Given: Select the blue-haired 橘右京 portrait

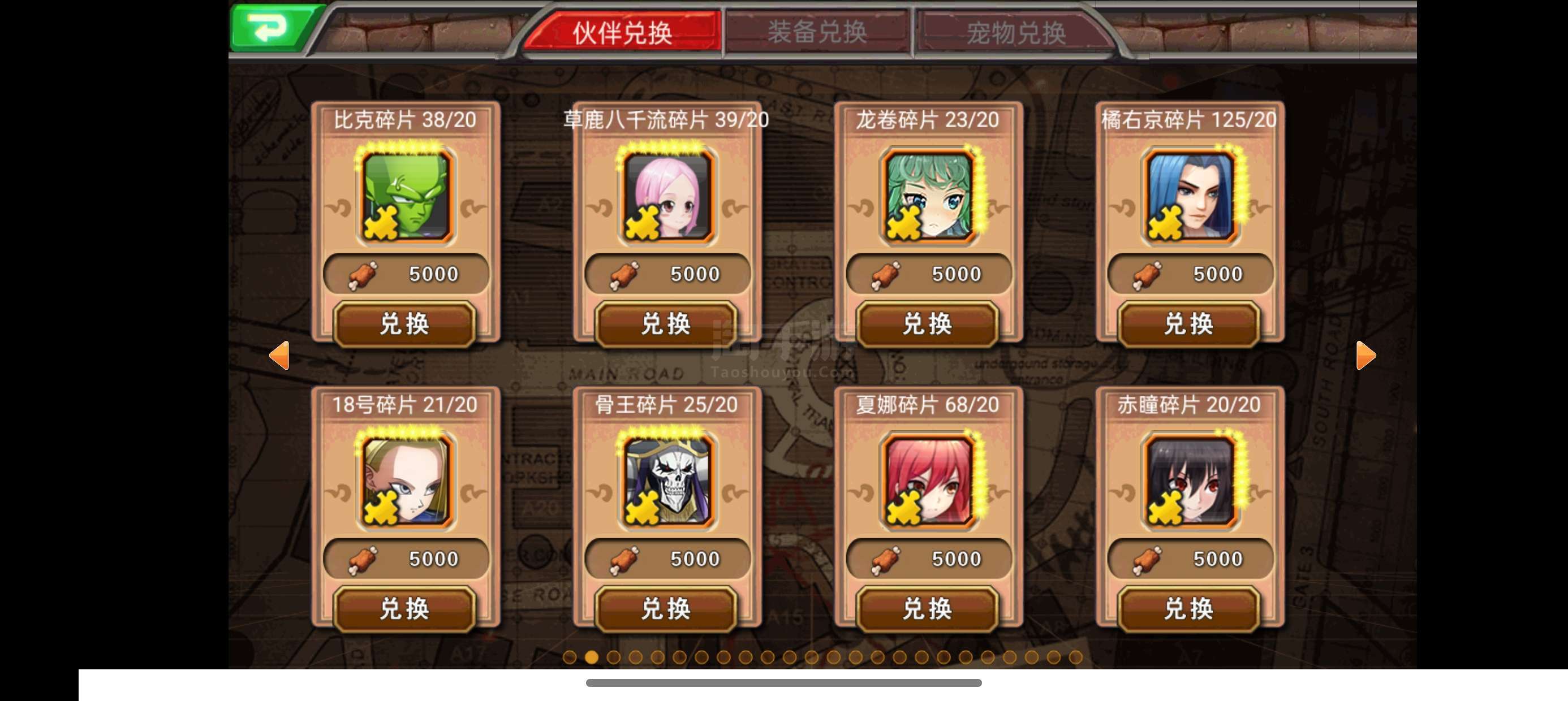Looking at the screenshot, I should coord(1190,196).
